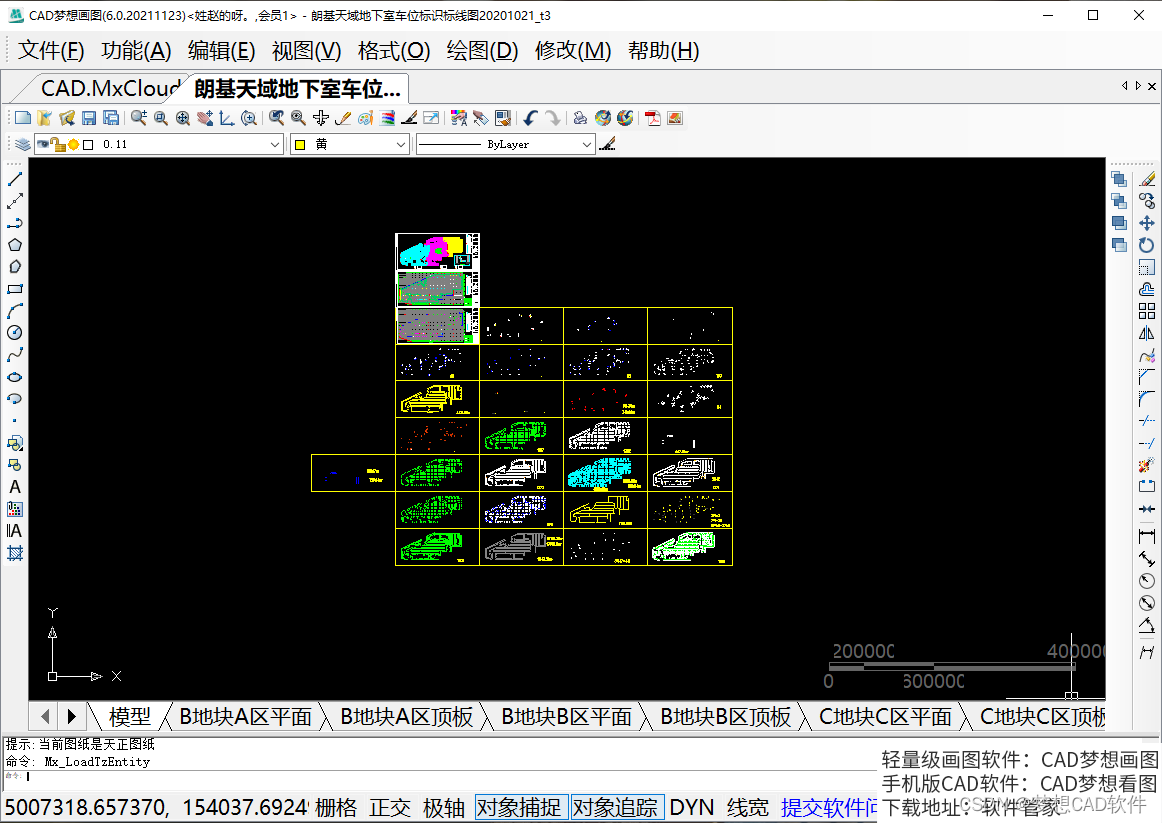The image size is (1162, 823).
Task: Close the current document tab with X
Action: [x=1152, y=86]
